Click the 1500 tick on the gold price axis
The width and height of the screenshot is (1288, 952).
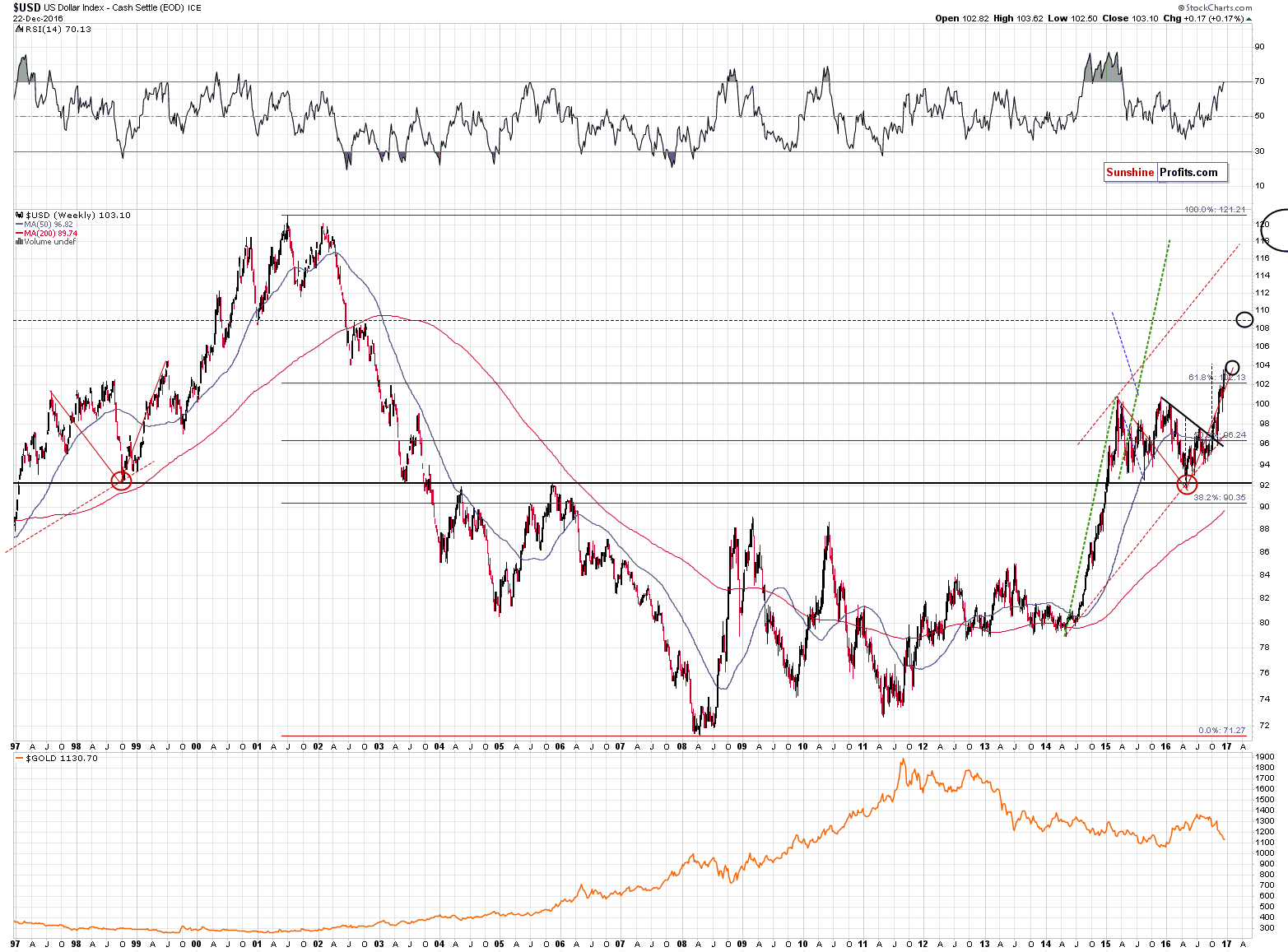click(1265, 800)
